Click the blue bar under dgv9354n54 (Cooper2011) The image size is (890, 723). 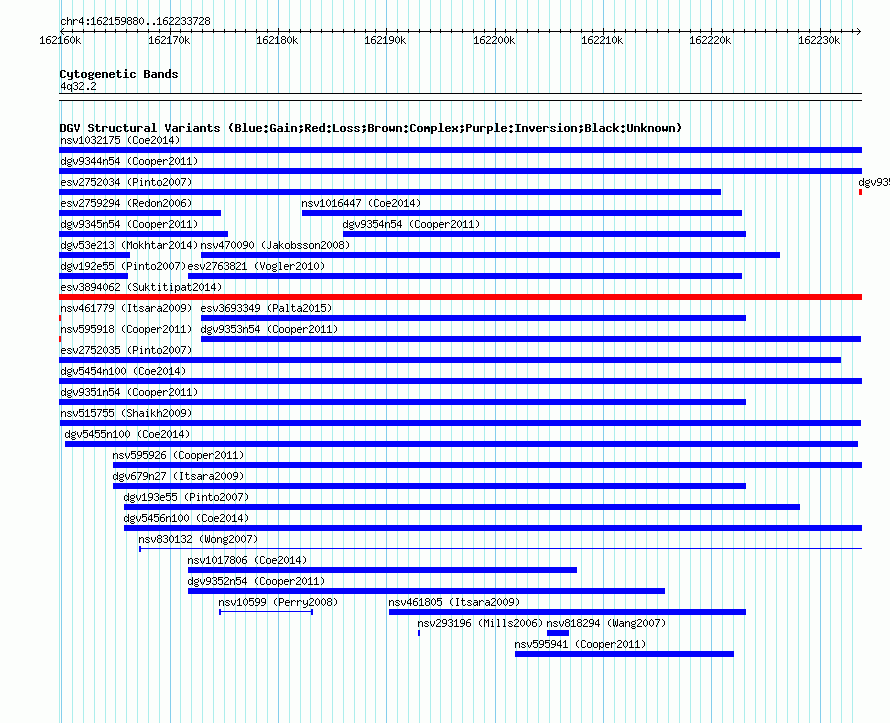point(544,234)
